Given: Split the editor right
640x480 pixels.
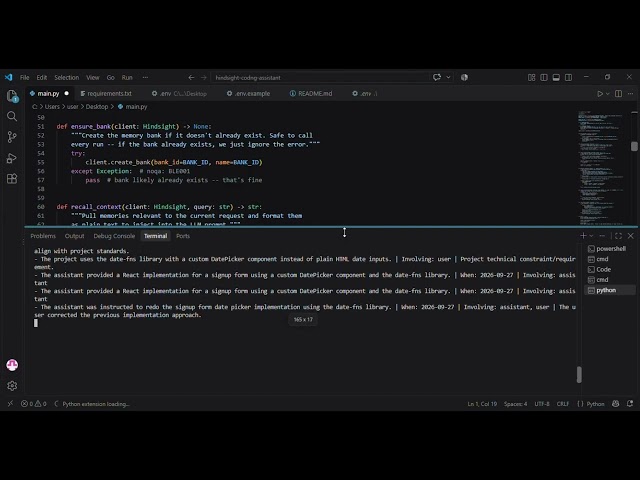Looking at the screenshot, I should tap(618, 93).
